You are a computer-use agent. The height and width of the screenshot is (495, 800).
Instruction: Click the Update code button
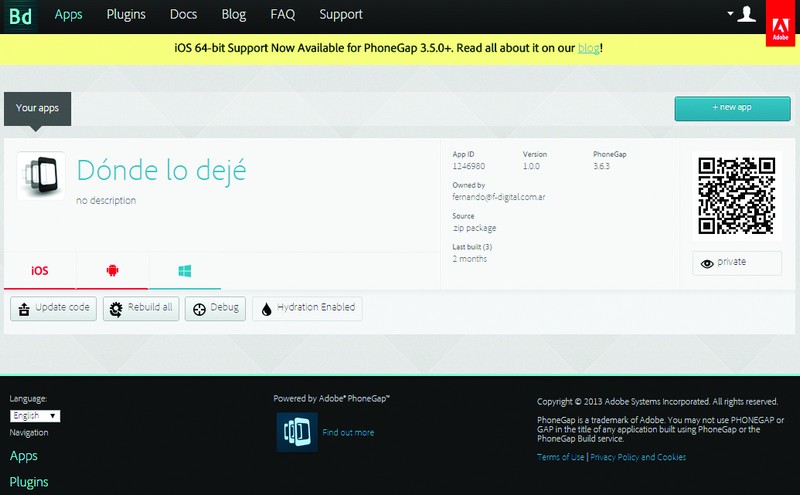tap(54, 308)
